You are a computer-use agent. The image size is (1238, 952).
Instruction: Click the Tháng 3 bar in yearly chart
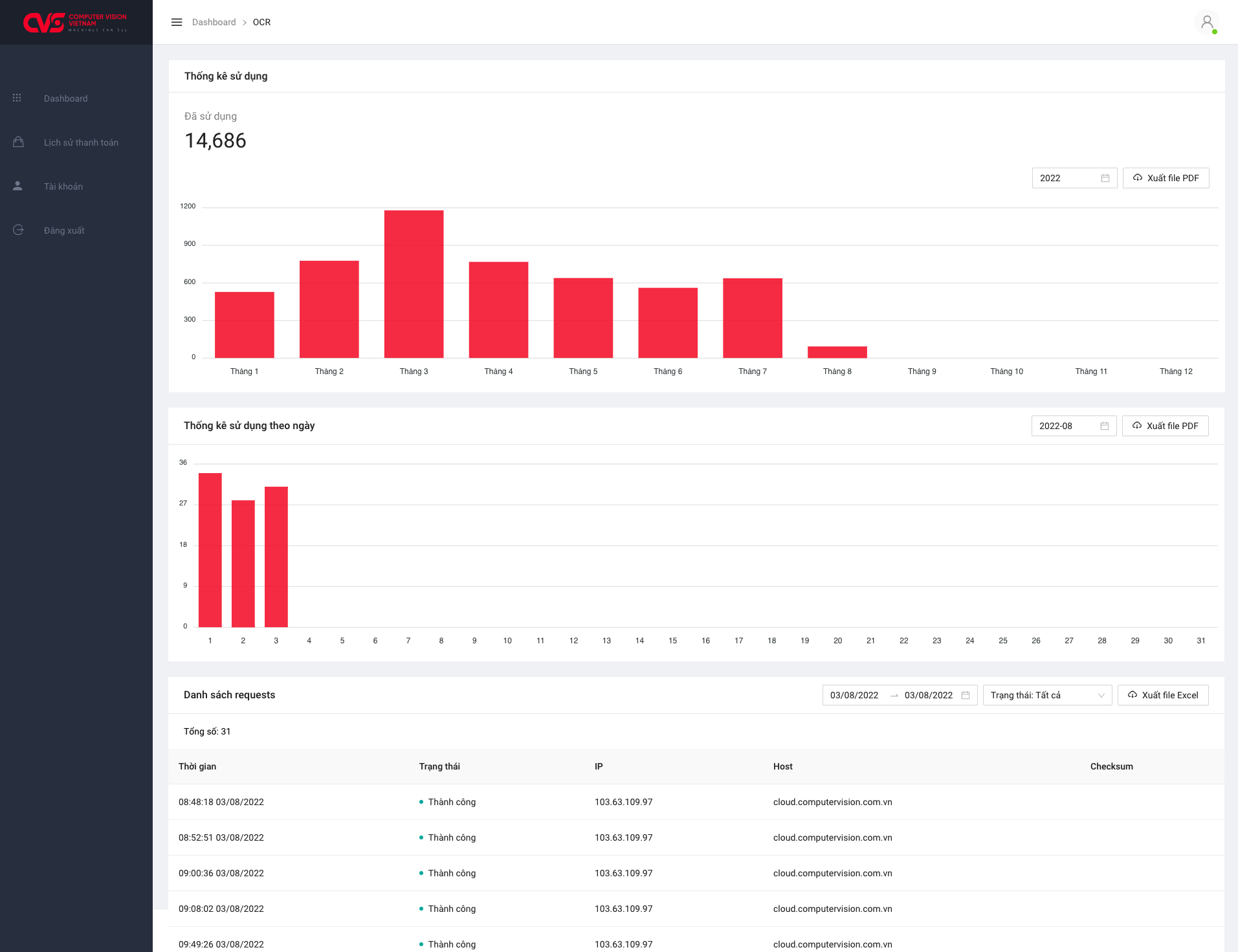414,284
